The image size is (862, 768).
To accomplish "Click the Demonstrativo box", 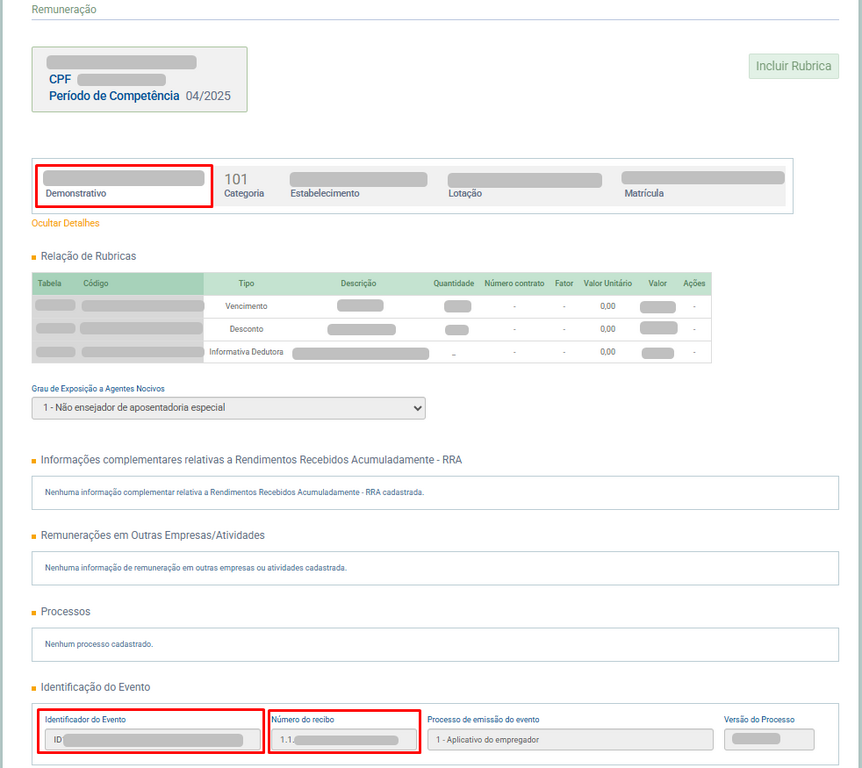I will point(124,186).
